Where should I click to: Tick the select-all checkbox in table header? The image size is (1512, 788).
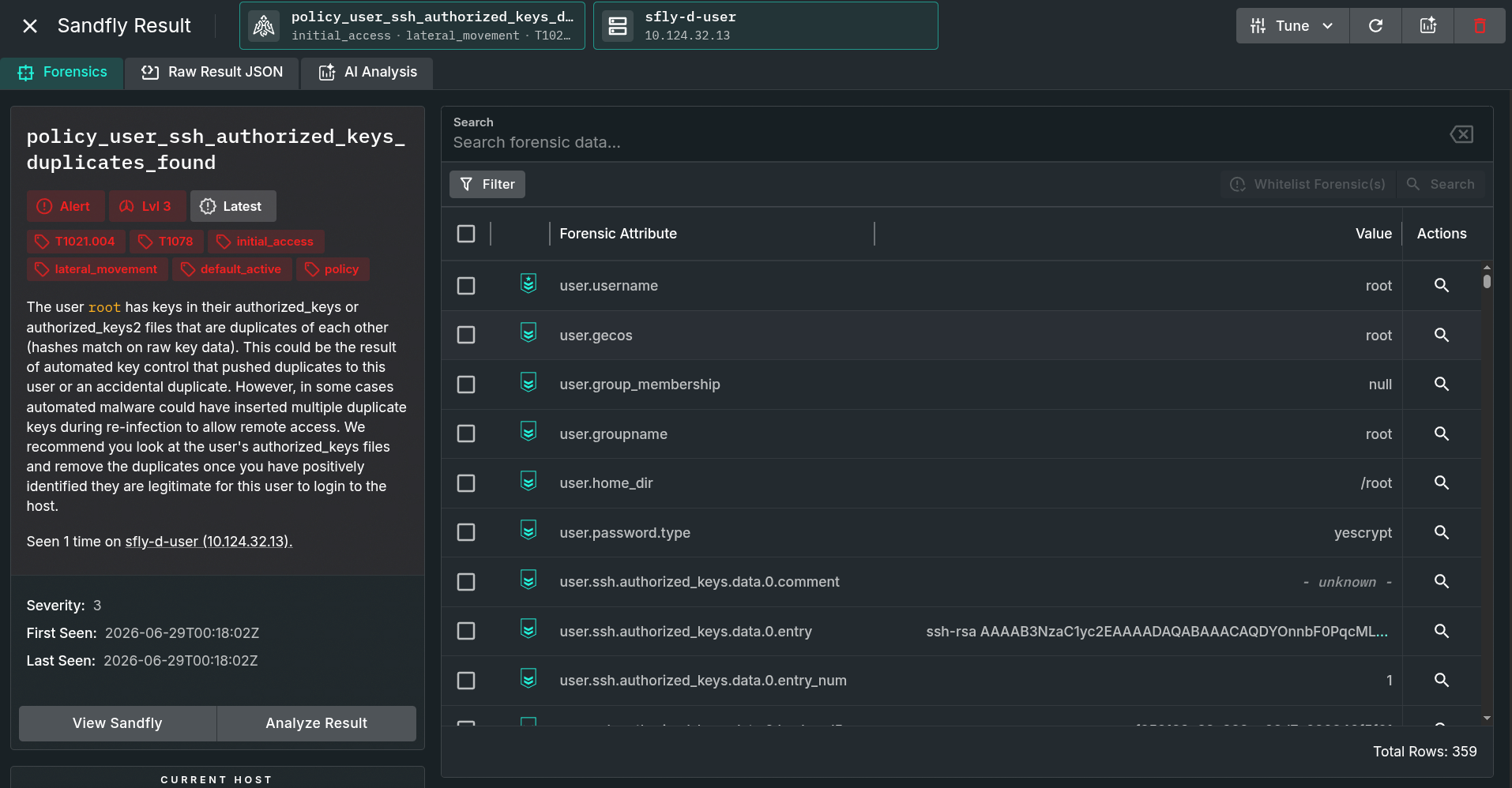pyautogui.click(x=466, y=234)
